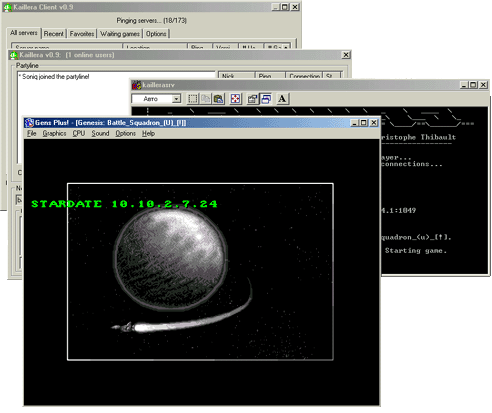
Task: Open the Waiting games tab
Action: [x=120, y=34]
